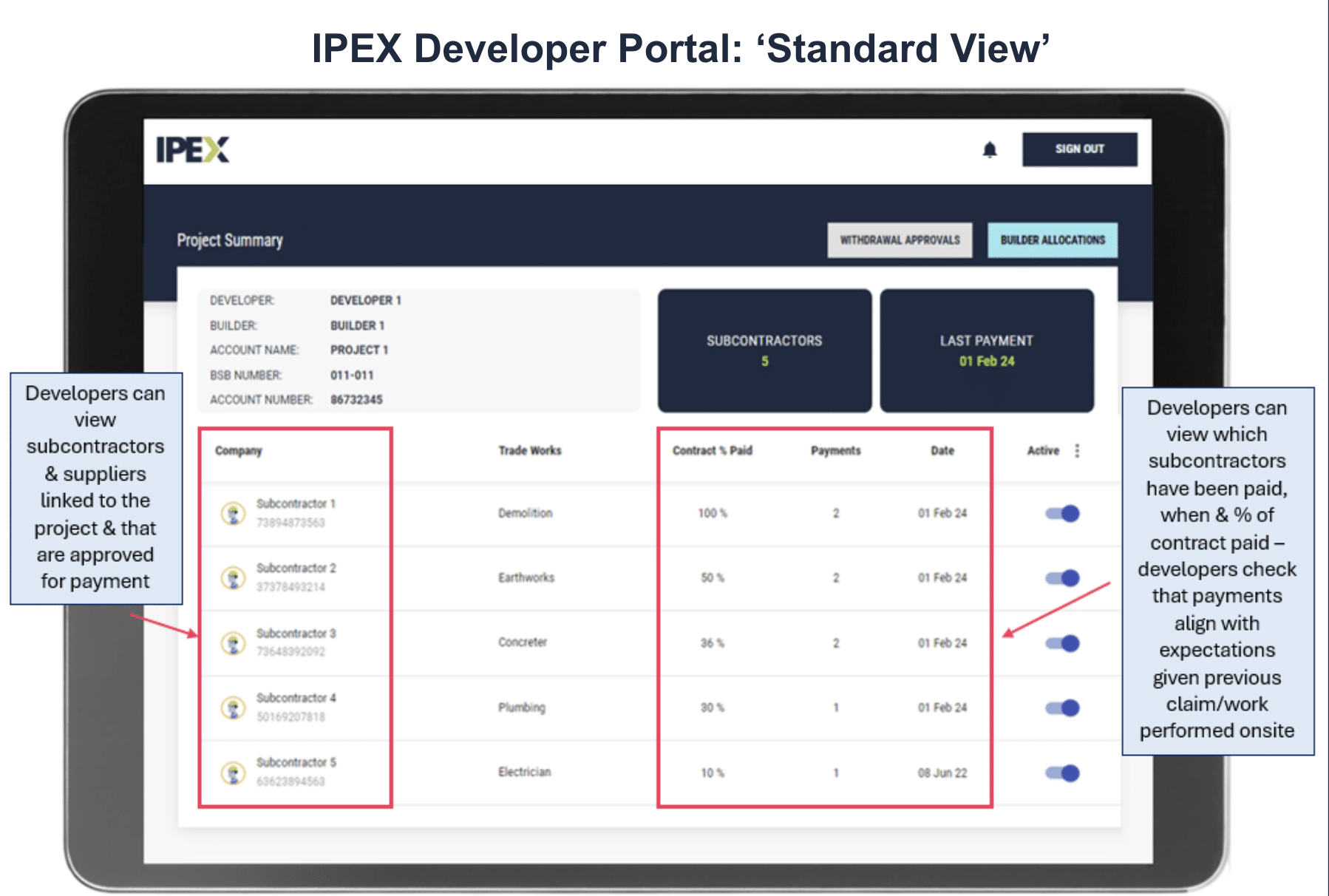Click the 30 % contract paid value
This screenshot has width=1329, height=896.
tap(713, 707)
